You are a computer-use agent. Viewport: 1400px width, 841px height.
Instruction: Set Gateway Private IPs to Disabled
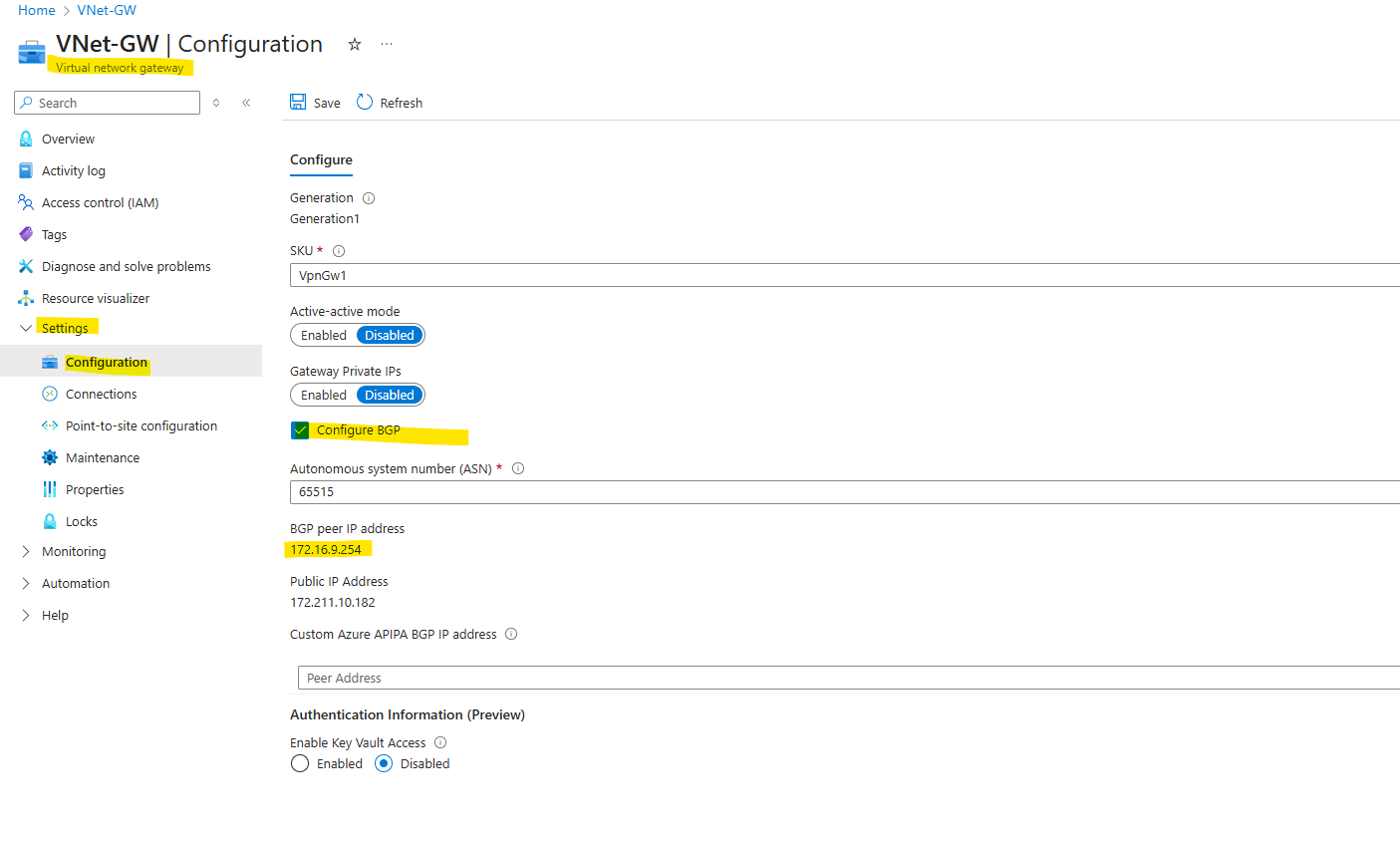coord(390,395)
